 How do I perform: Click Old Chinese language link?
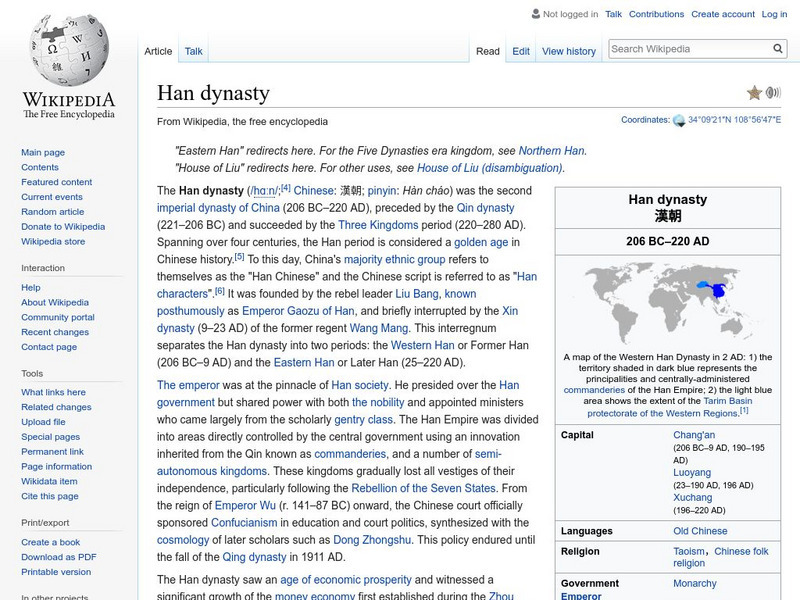tap(700, 531)
